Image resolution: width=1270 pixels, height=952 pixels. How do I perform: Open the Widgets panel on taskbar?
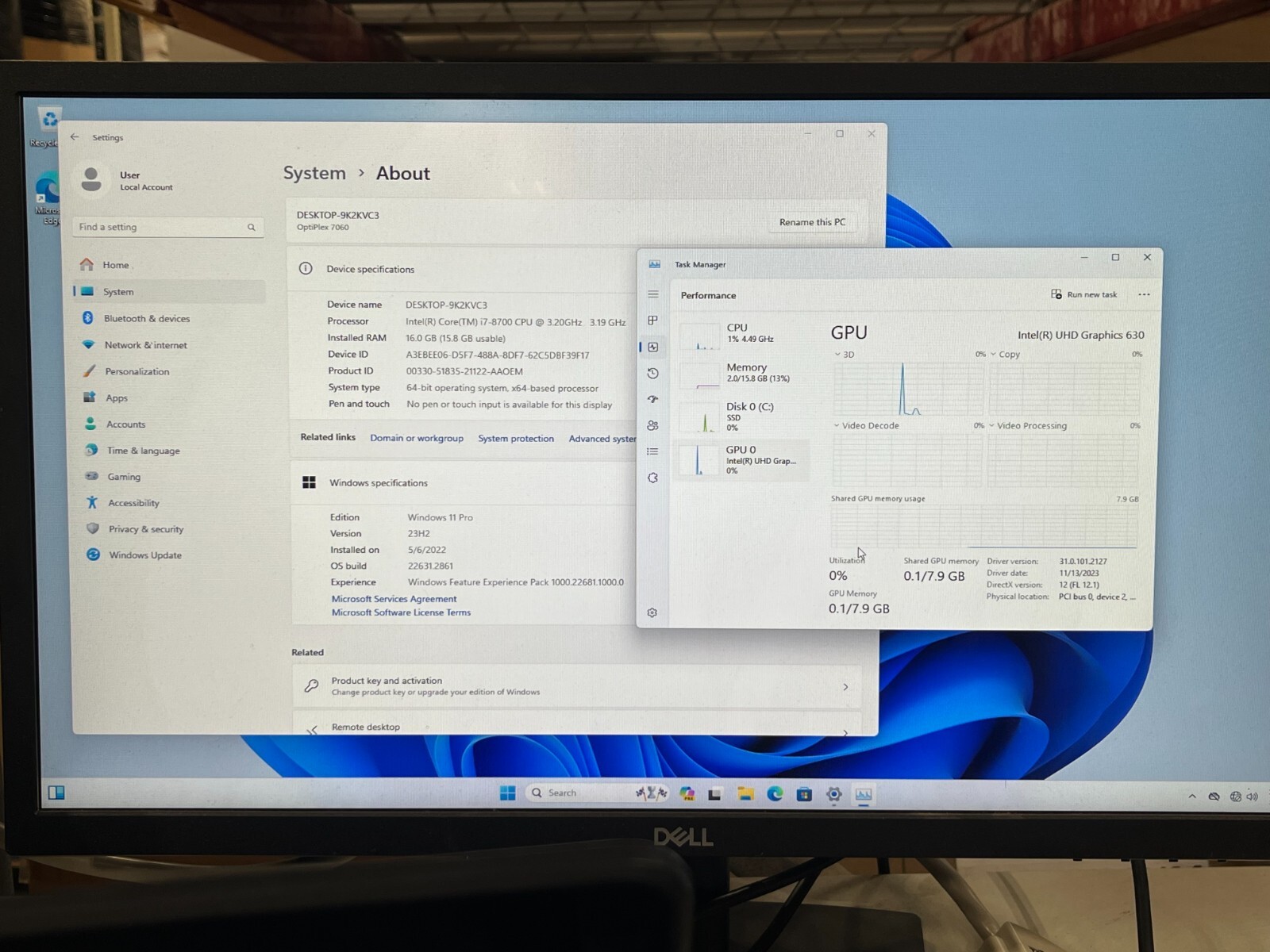56,793
